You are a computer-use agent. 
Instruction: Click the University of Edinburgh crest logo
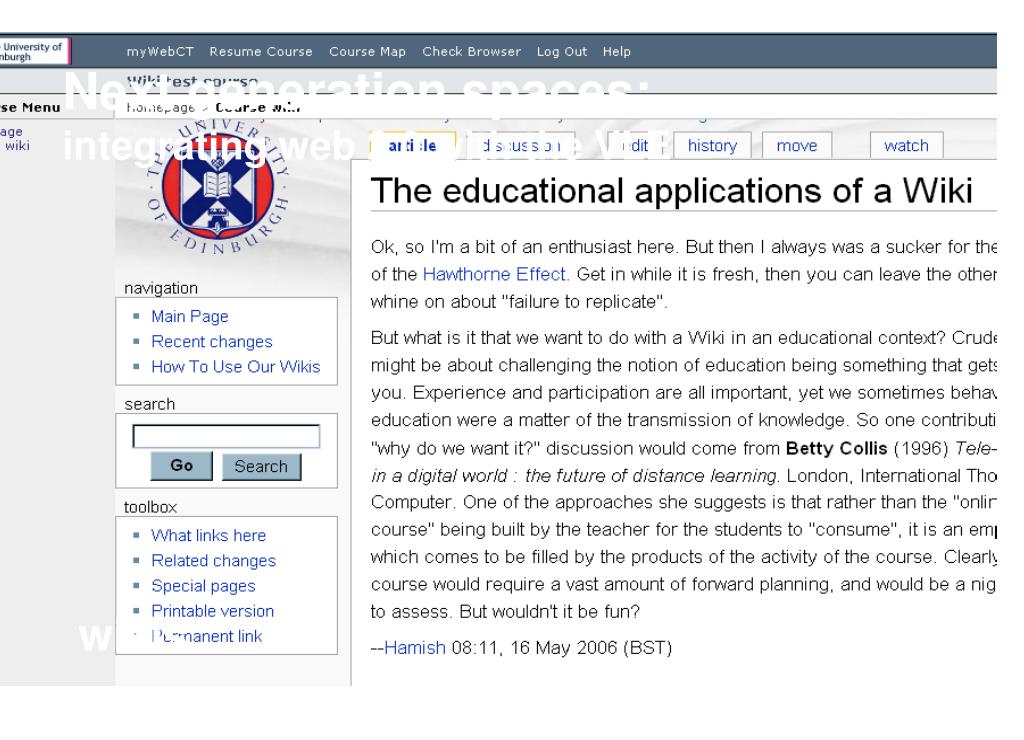[x=217, y=187]
